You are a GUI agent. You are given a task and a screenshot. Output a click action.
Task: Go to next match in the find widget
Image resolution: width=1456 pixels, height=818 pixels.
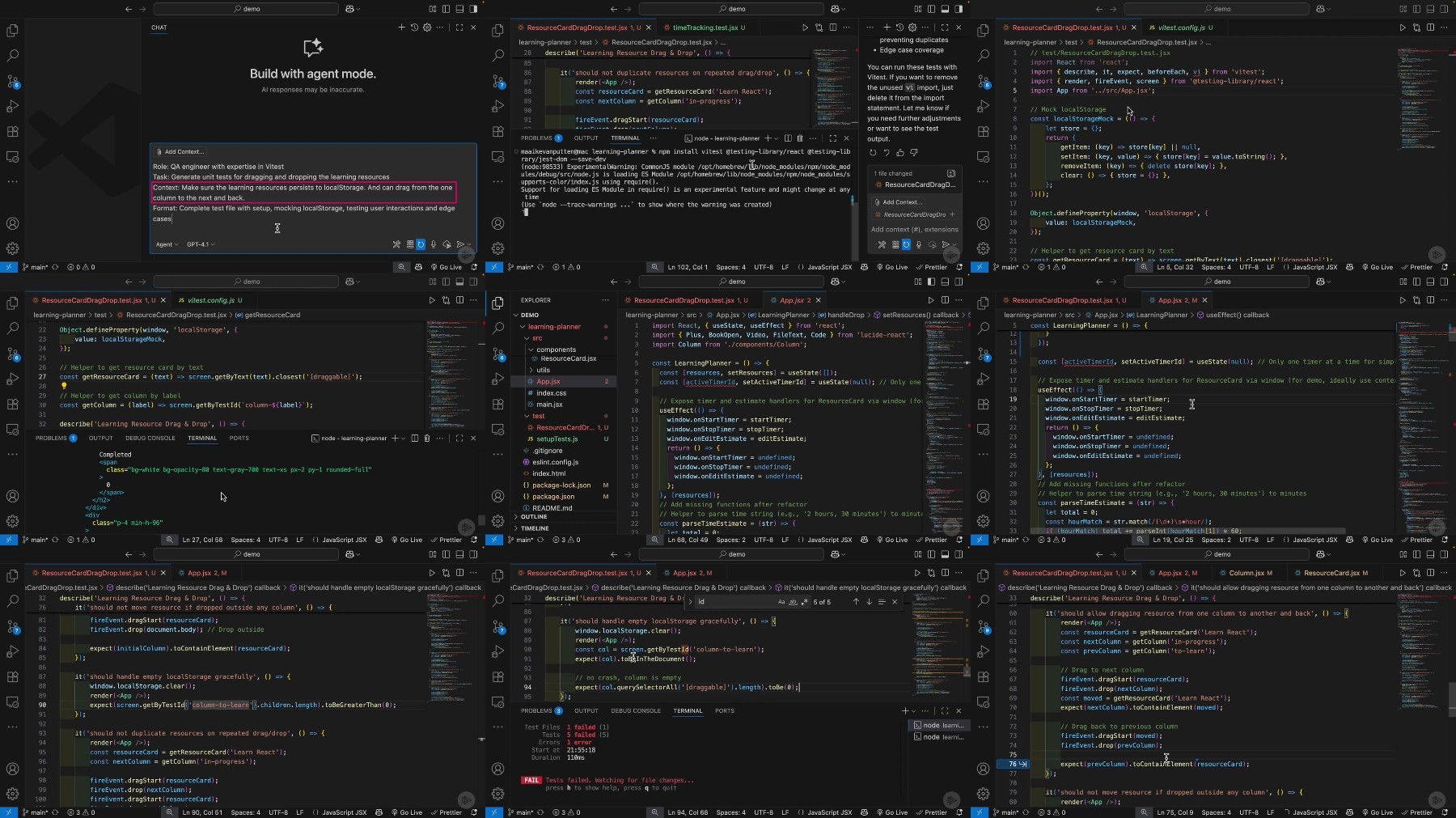869,602
